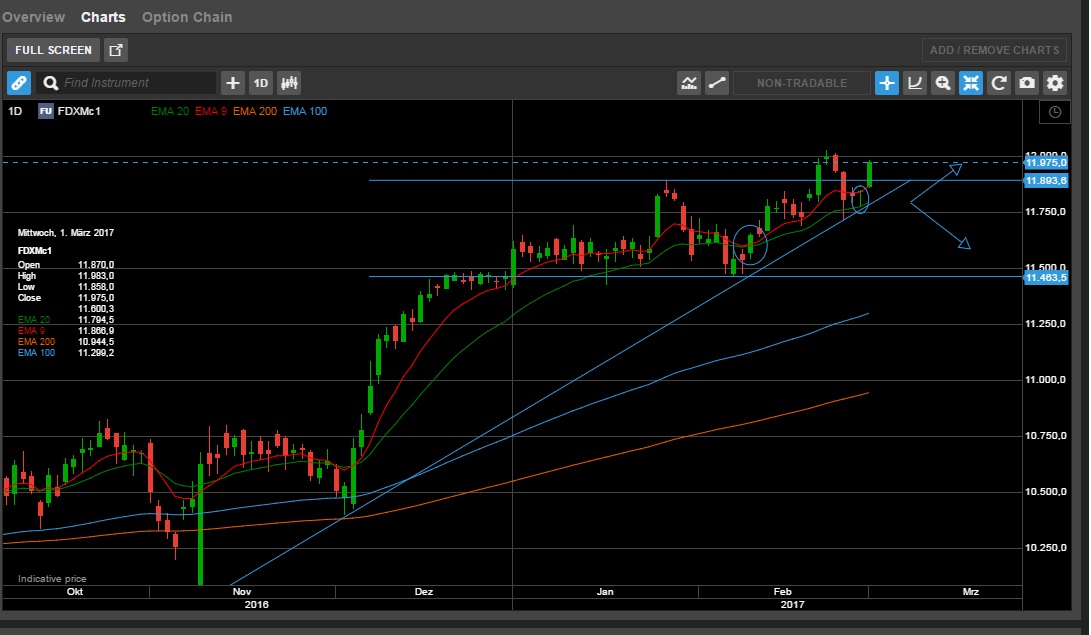Click the chart's 1D interval label
This screenshot has height=635, width=1091.
pos(15,111)
